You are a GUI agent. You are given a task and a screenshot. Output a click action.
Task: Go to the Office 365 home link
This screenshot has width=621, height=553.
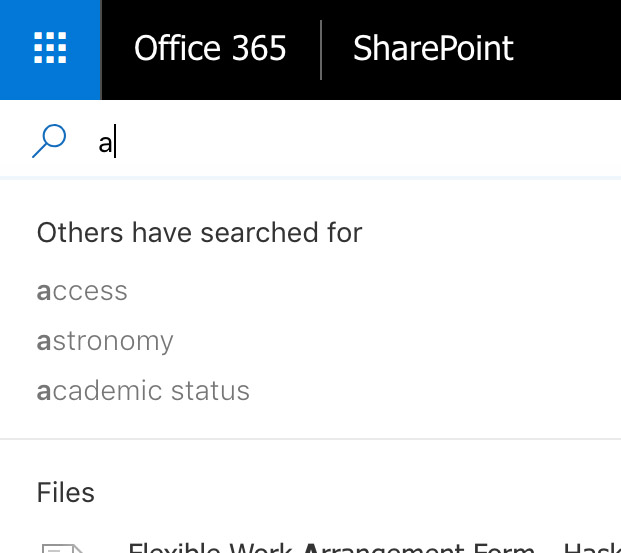[210, 48]
